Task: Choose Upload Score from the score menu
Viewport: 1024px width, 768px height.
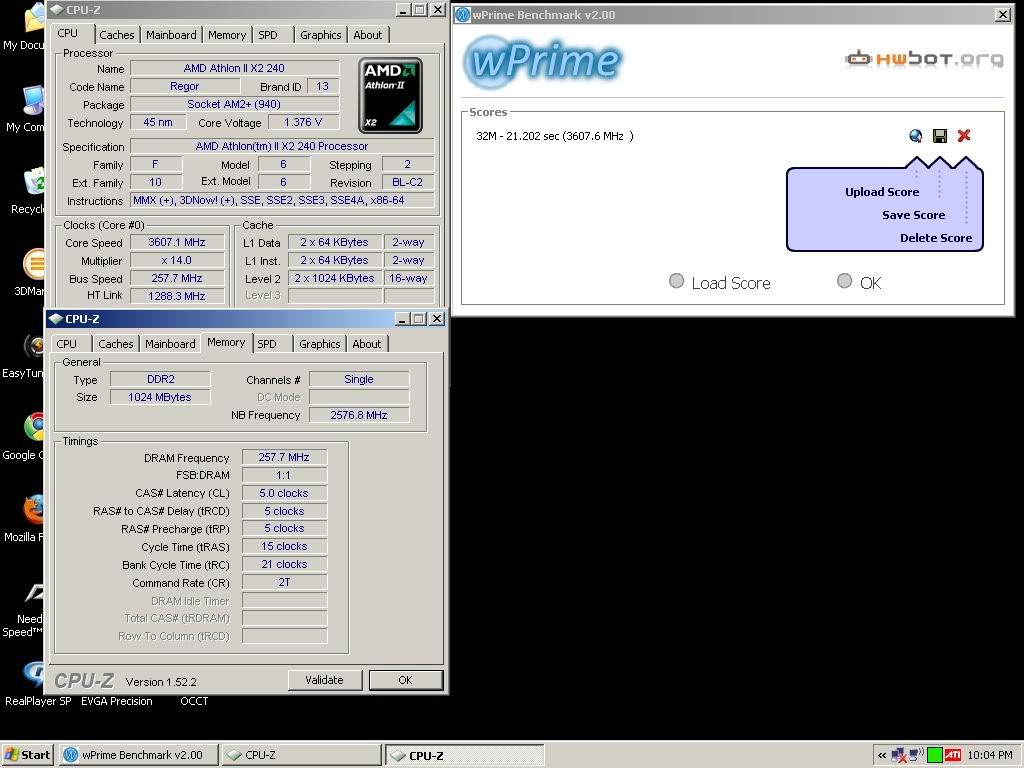Action: [x=882, y=191]
